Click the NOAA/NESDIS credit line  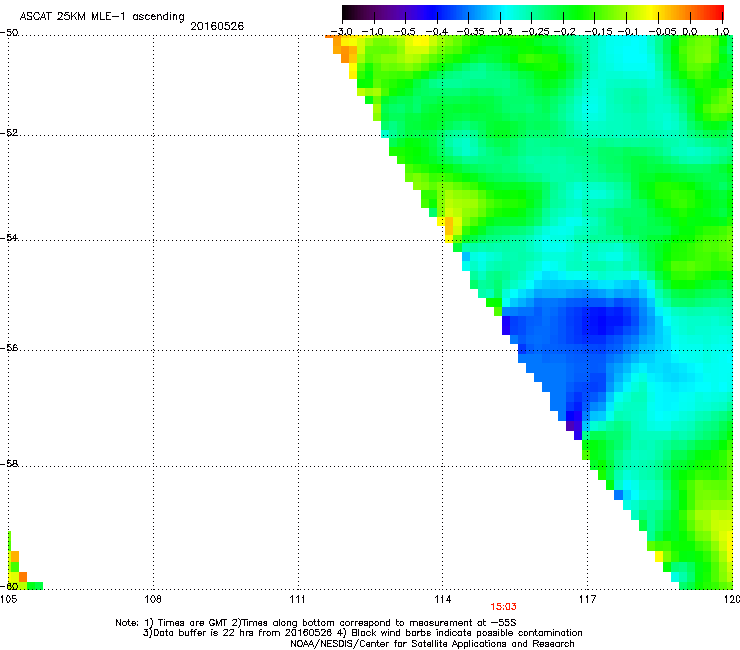(x=432, y=644)
